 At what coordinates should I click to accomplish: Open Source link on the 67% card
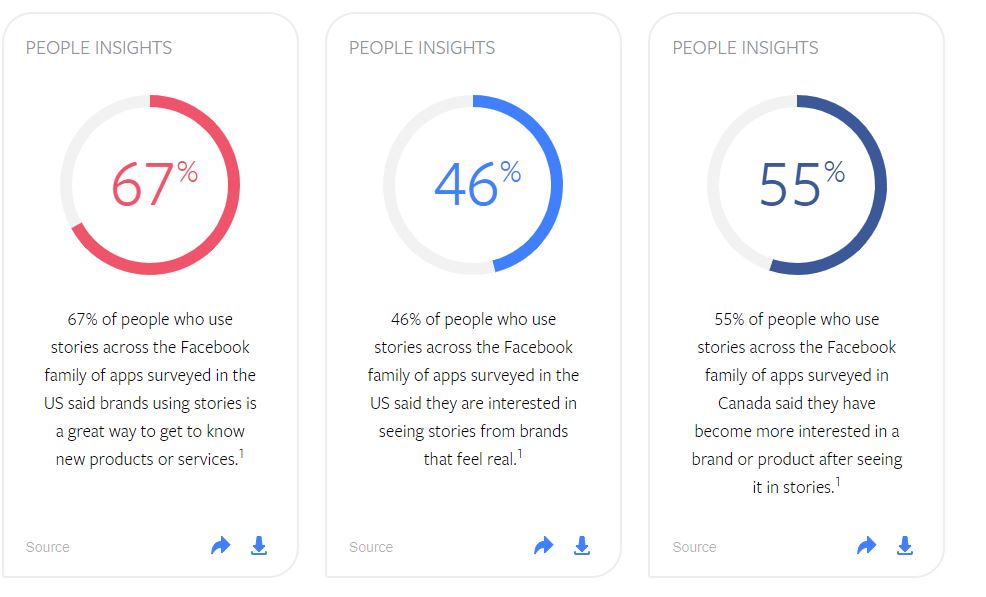coord(48,547)
